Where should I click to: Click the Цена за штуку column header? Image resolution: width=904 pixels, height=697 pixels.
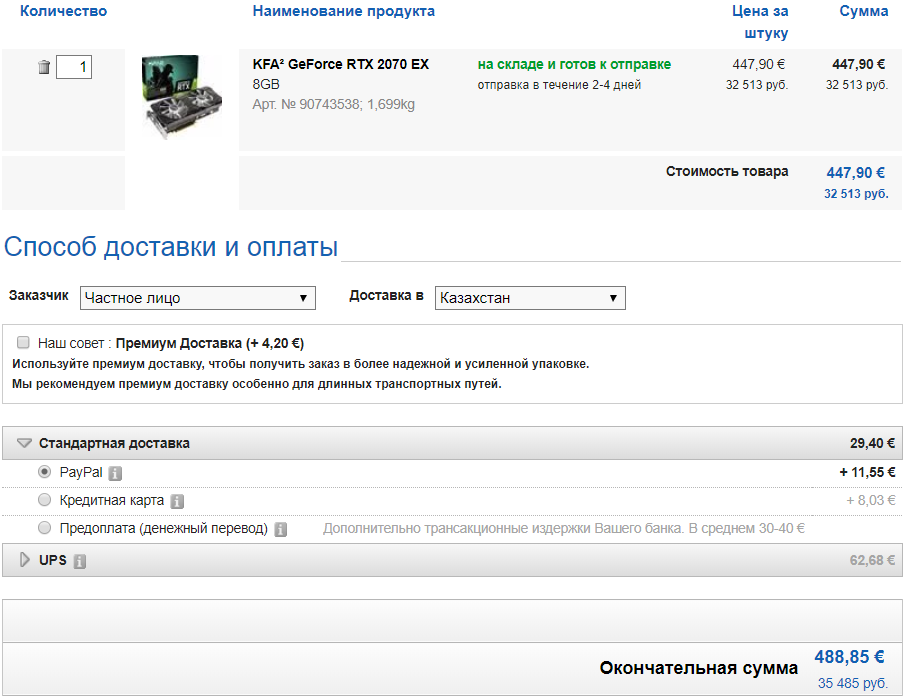[760, 22]
